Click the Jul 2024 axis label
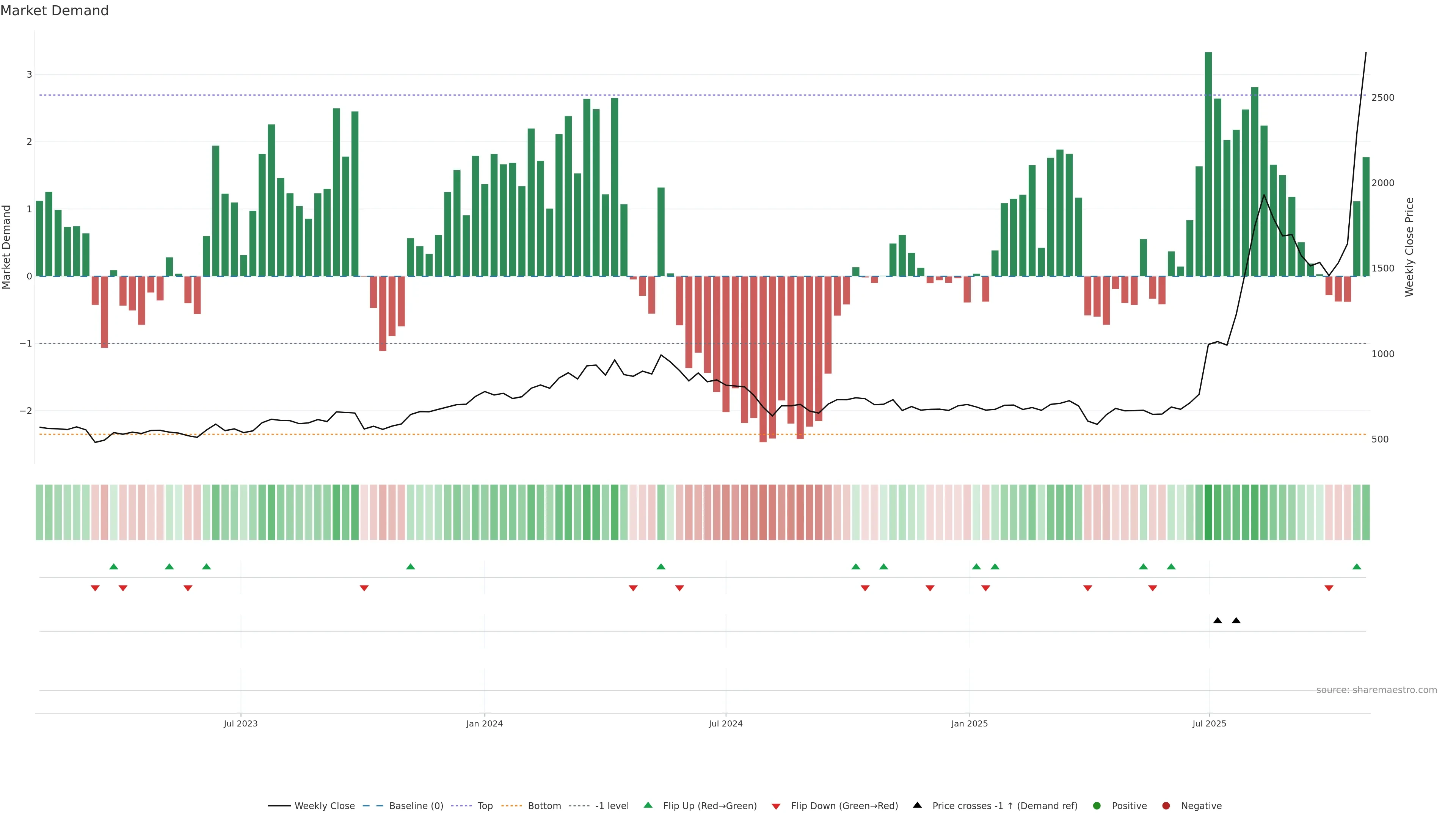 pyautogui.click(x=726, y=723)
